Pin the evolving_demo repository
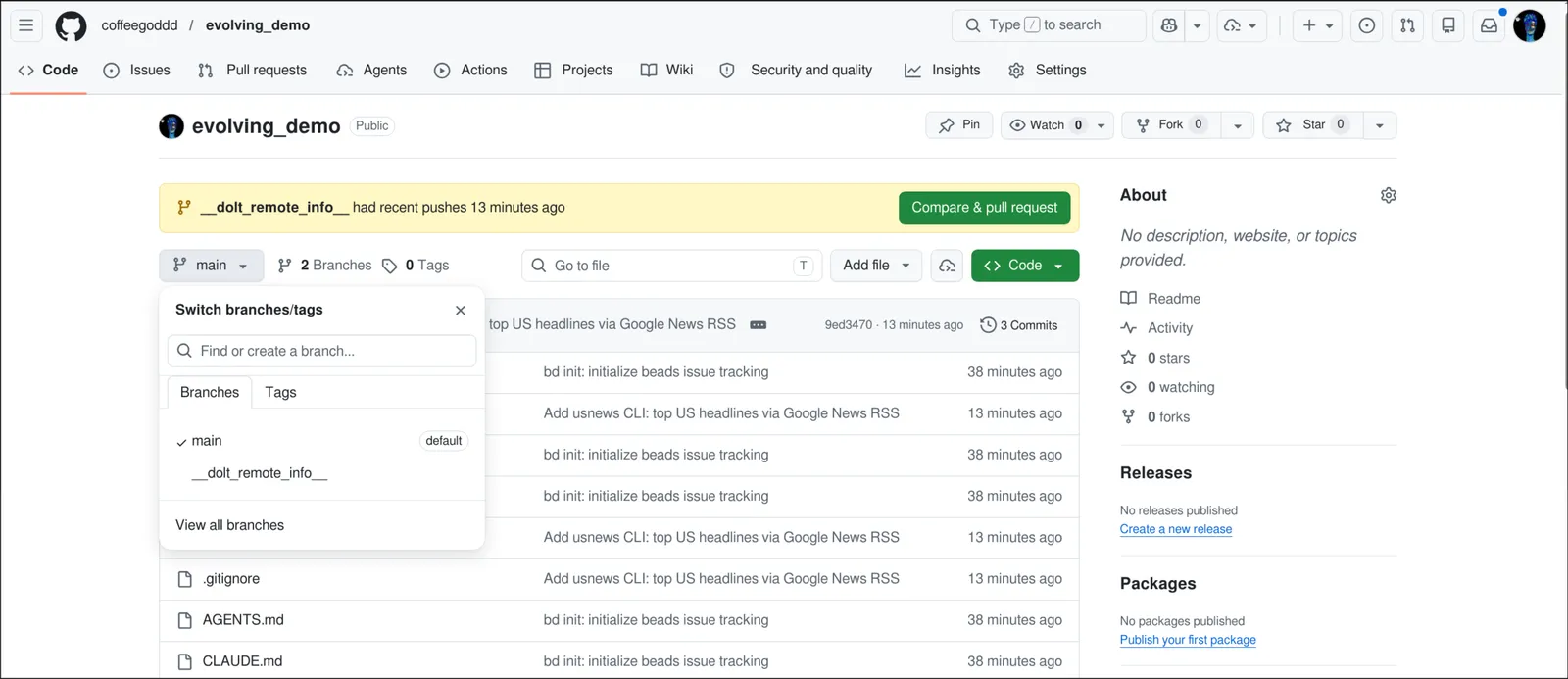Image resolution: width=1568 pixels, height=679 pixels. 959,125
